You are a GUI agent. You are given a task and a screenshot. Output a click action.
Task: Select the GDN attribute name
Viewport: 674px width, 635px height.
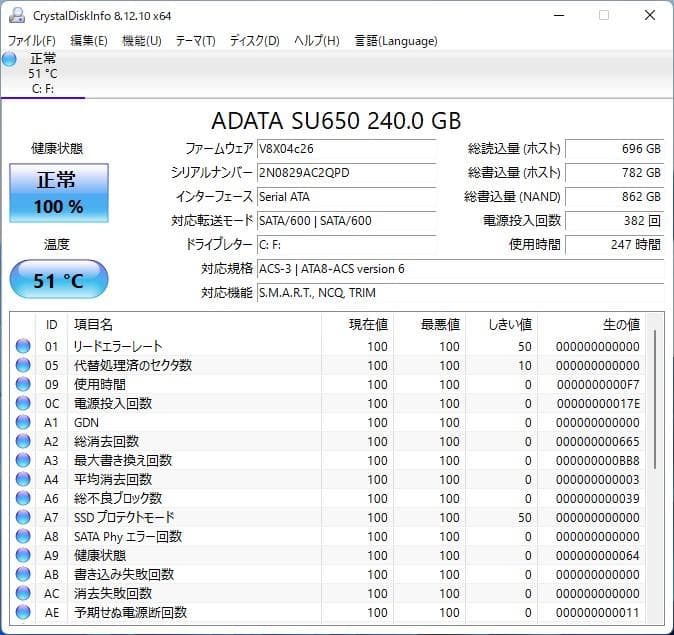[x=86, y=423]
